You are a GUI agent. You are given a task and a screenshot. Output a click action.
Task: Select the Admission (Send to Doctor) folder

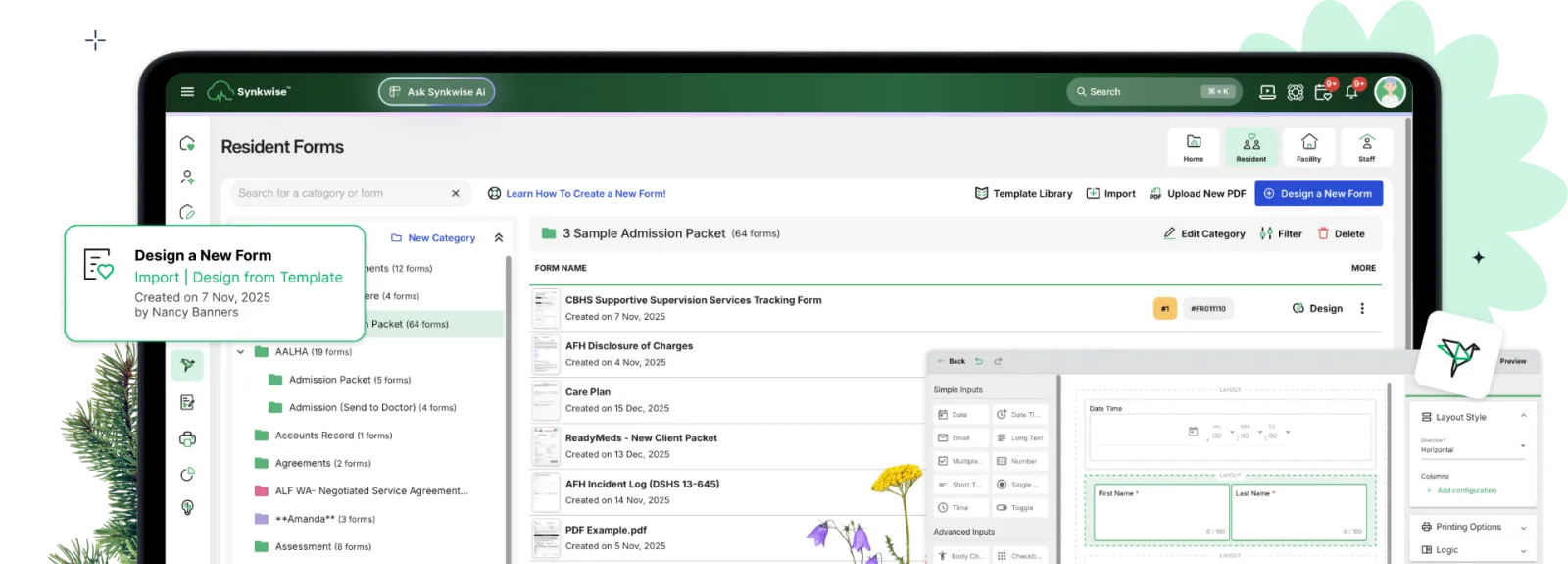[362, 407]
